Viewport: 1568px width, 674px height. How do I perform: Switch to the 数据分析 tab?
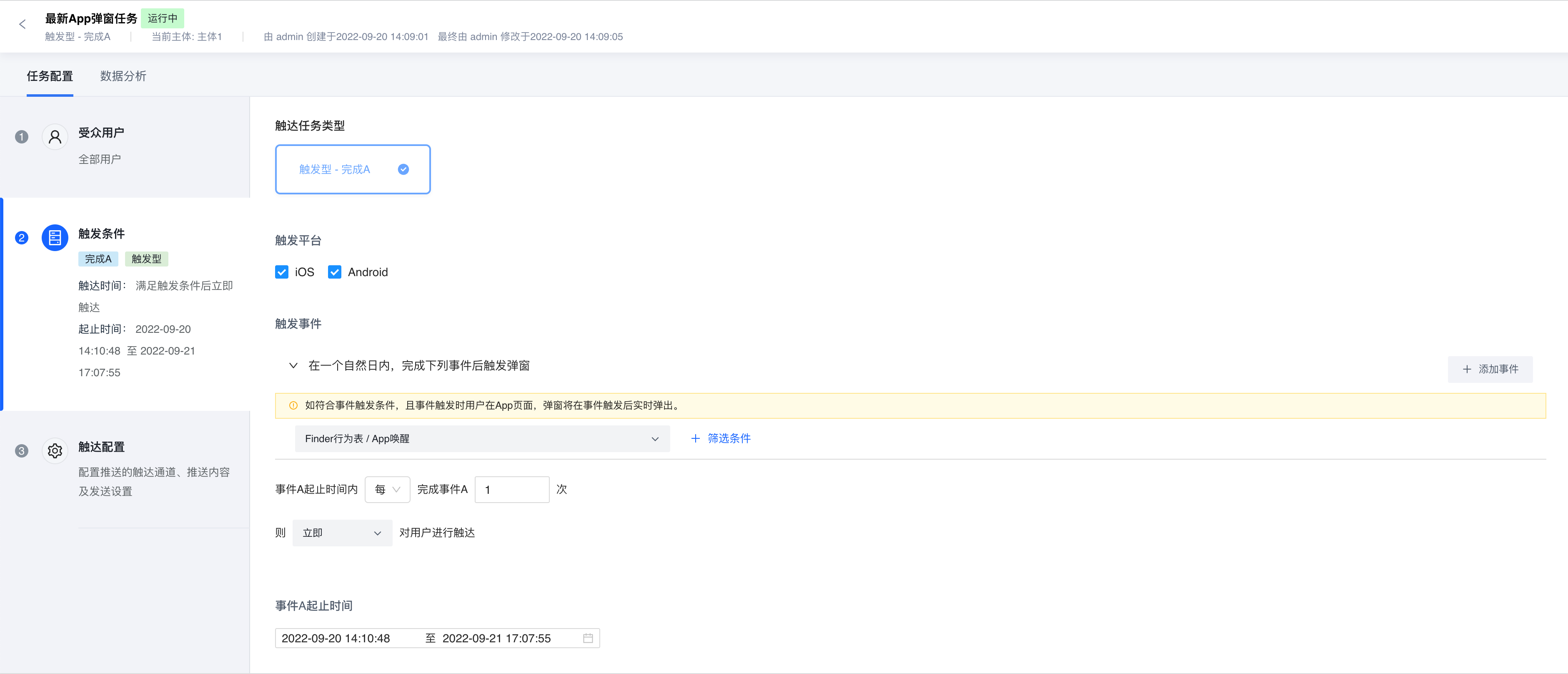coord(123,76)
